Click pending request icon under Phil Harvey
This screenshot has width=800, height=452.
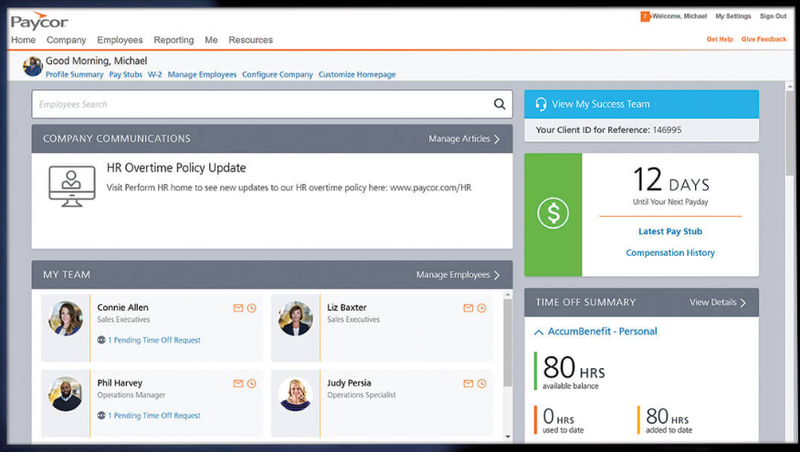coord(102,415)
